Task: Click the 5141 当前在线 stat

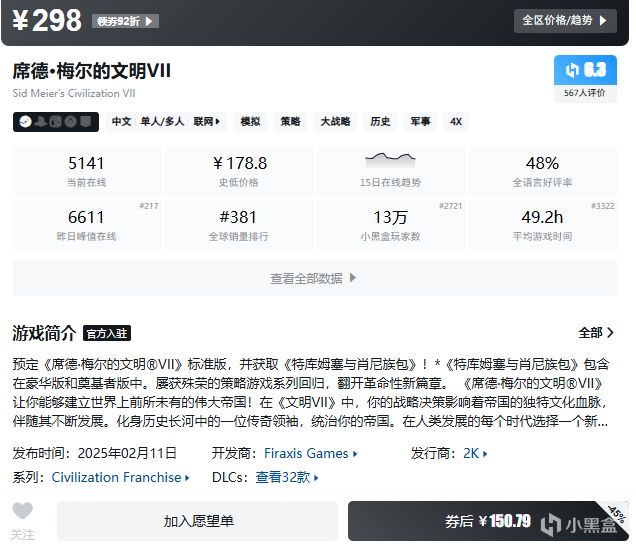Action: tap(86, 171)
